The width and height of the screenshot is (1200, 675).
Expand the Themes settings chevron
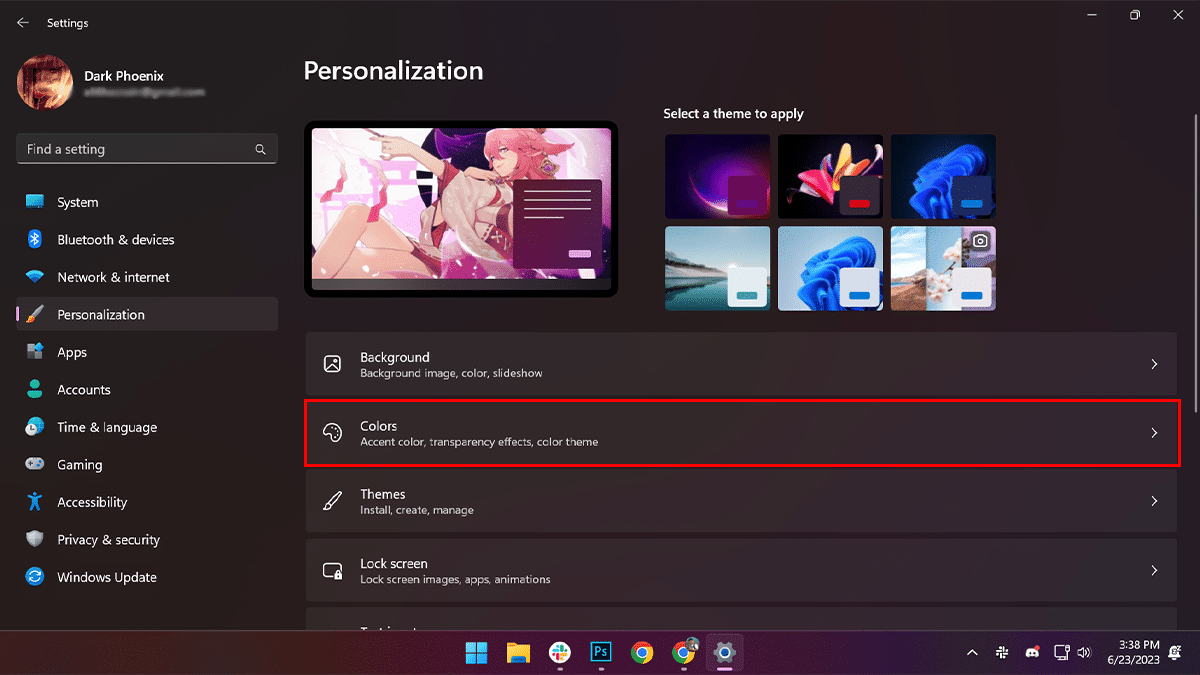pyautogui.click(x=1154, y=501)
